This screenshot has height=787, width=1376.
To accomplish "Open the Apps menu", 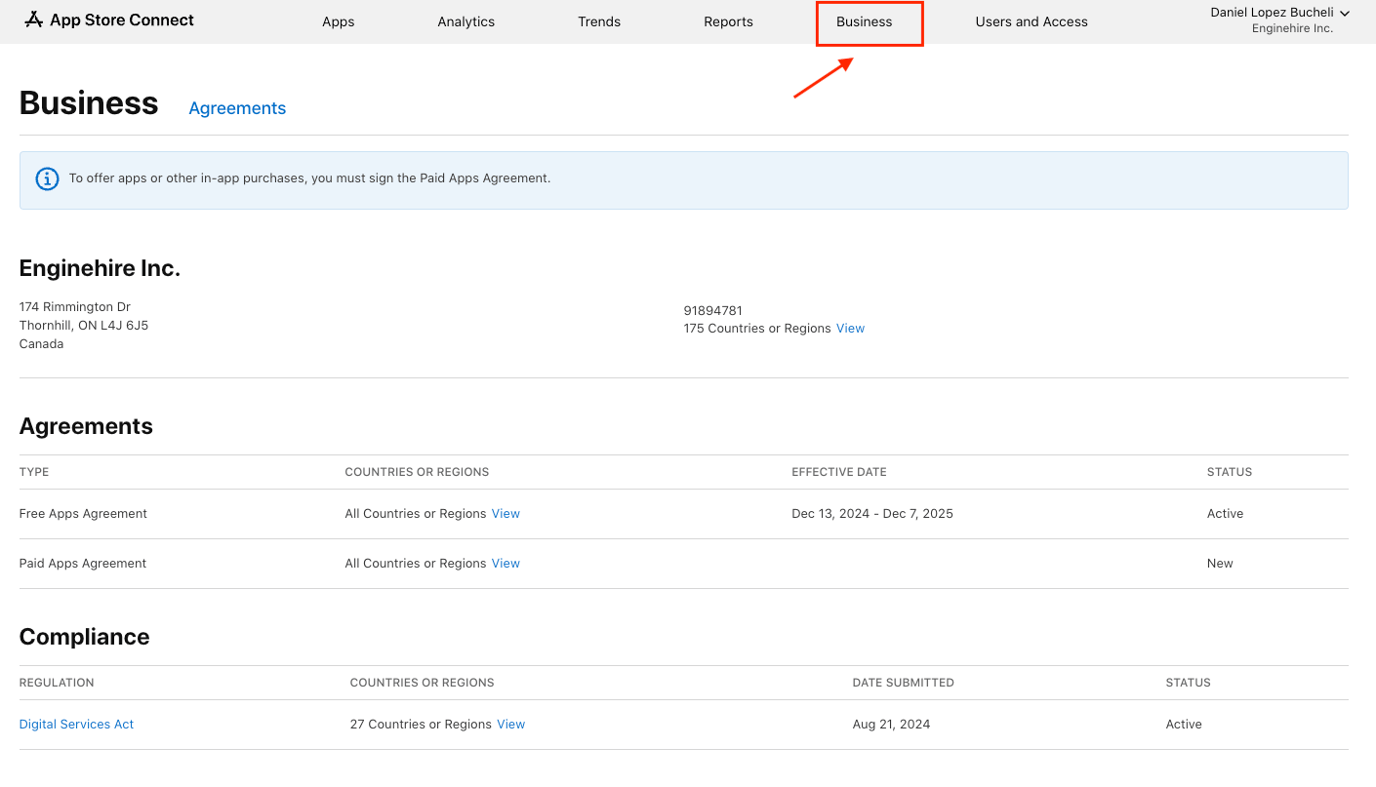I will [338, 21].
